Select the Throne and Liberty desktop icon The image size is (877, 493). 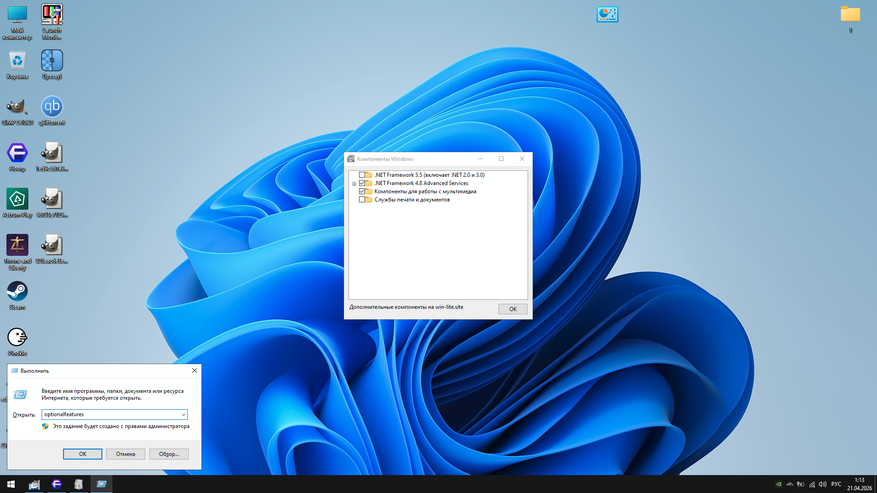point(17,245)
